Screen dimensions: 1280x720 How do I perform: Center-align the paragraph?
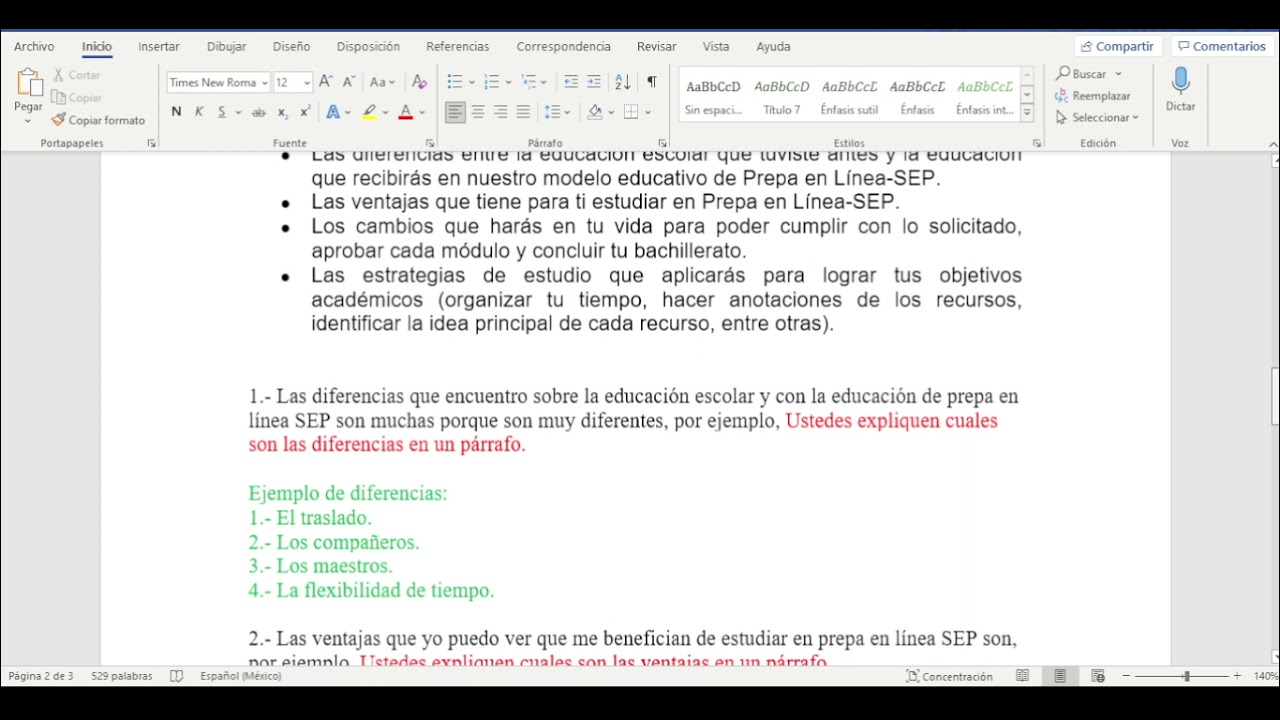click(x=478, y=112)
